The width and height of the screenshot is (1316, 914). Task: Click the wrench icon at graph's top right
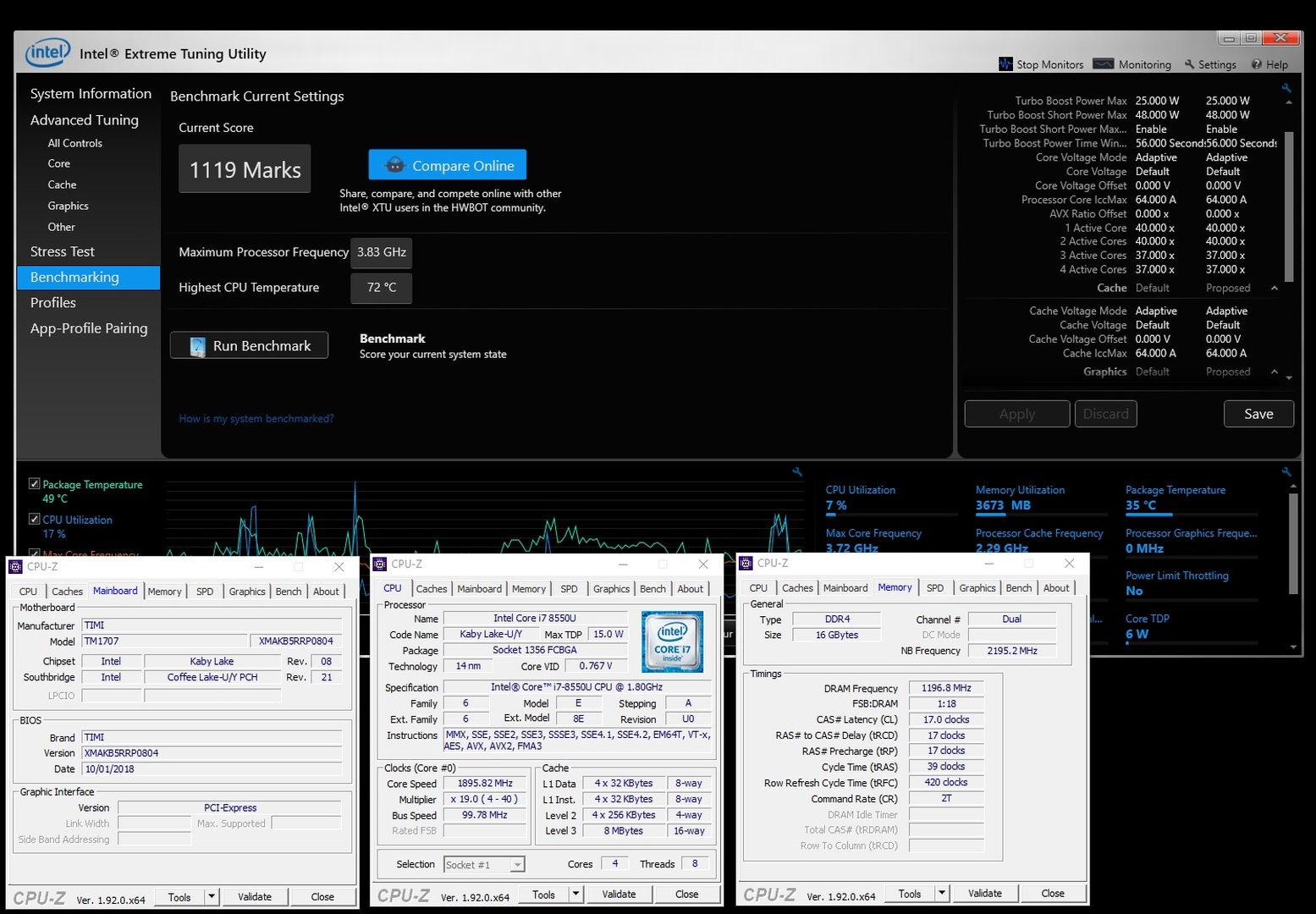(x=796, y=472)
